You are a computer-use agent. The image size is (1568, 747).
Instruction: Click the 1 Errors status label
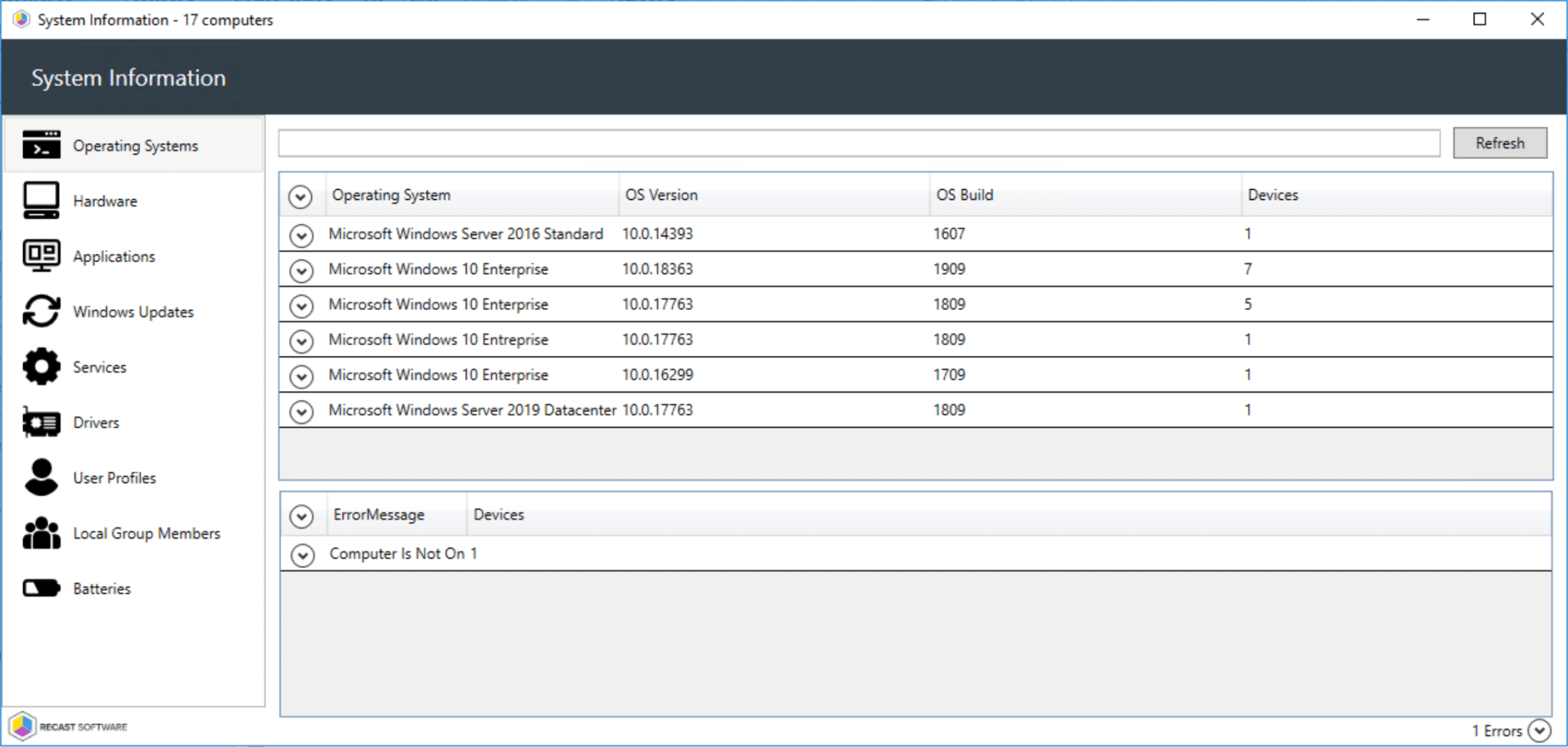[x=1497, y=731]
